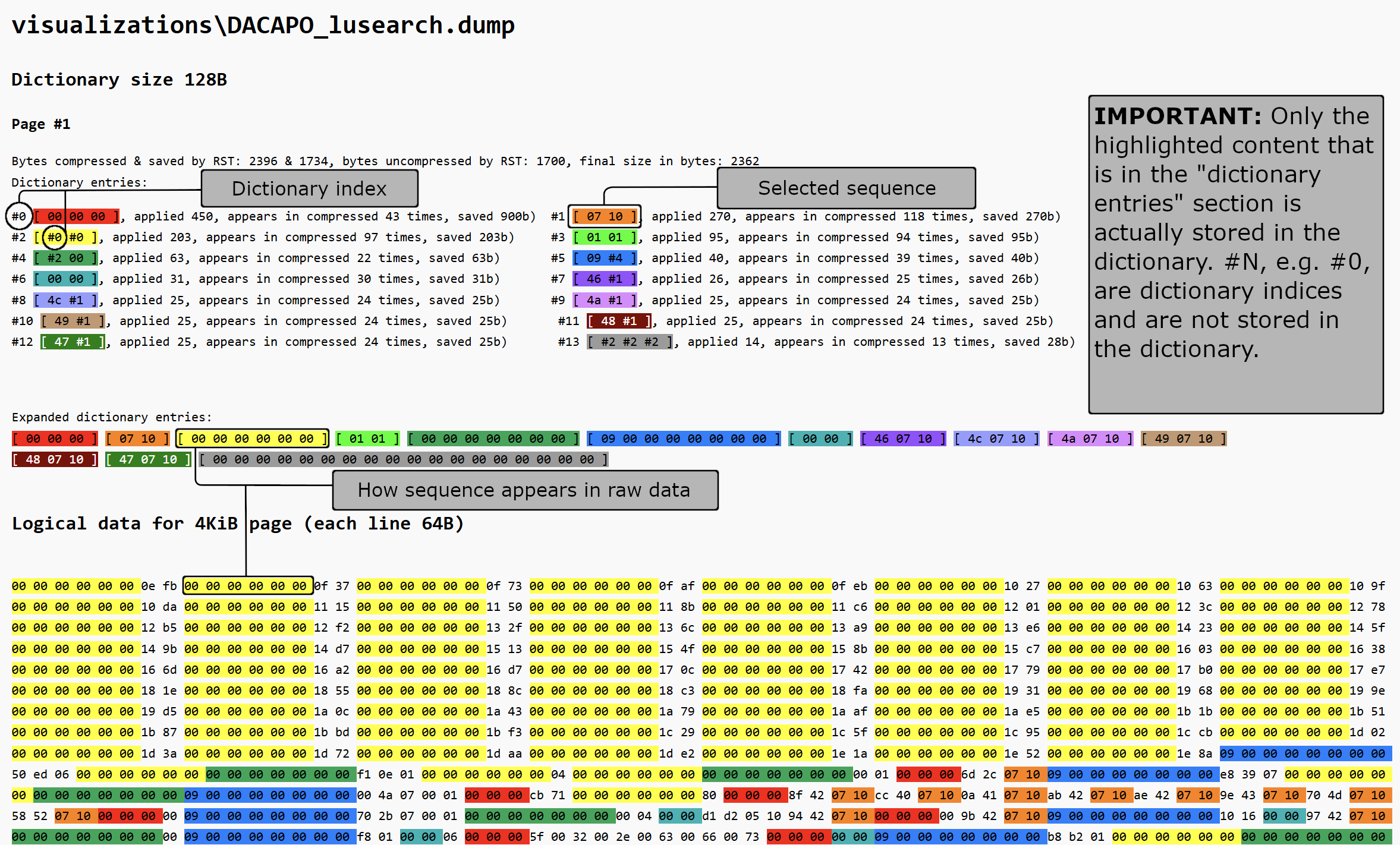
Task: Click outlined yellow expanded six-zero entry
Action: pyautogui.click(x=252, y=439)
